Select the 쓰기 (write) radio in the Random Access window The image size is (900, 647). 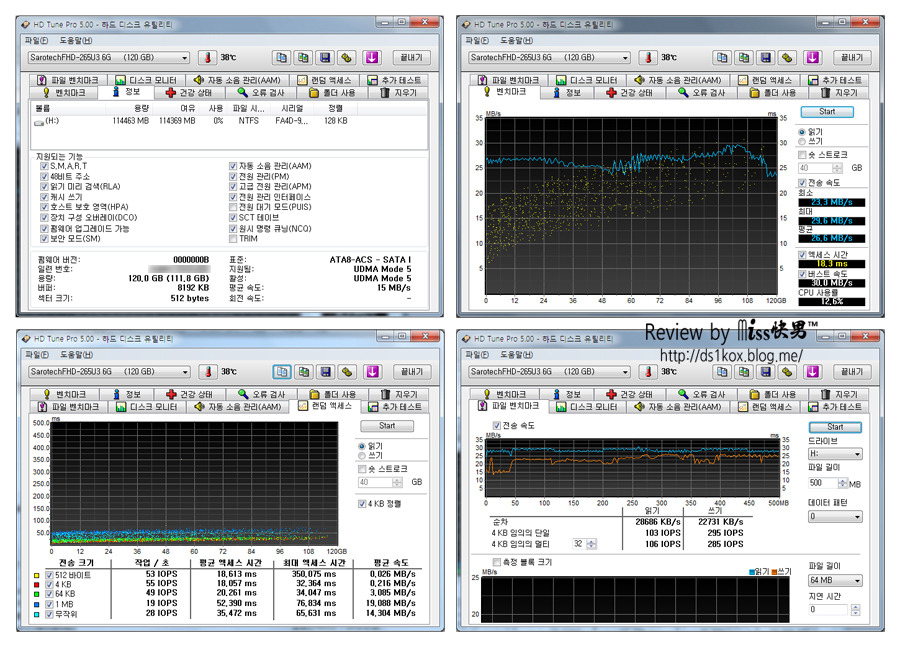click(362, 455)
